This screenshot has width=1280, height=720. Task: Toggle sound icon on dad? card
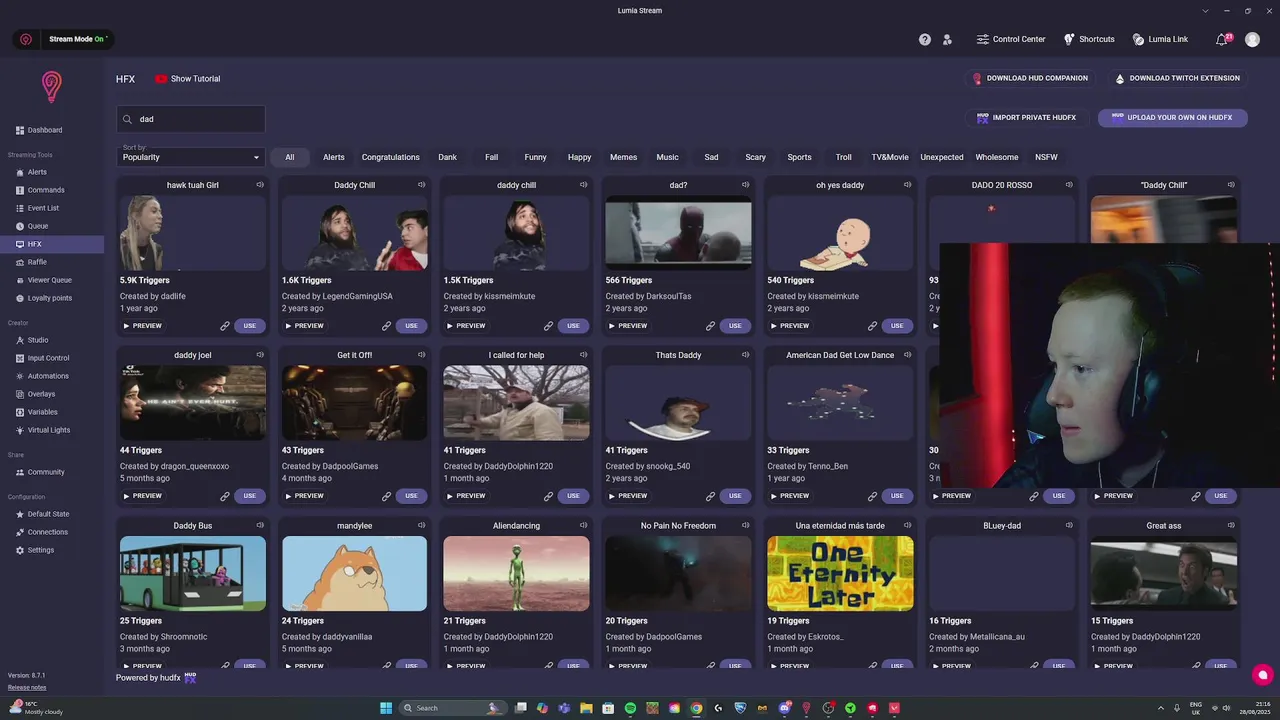click(x=745, y=185)
